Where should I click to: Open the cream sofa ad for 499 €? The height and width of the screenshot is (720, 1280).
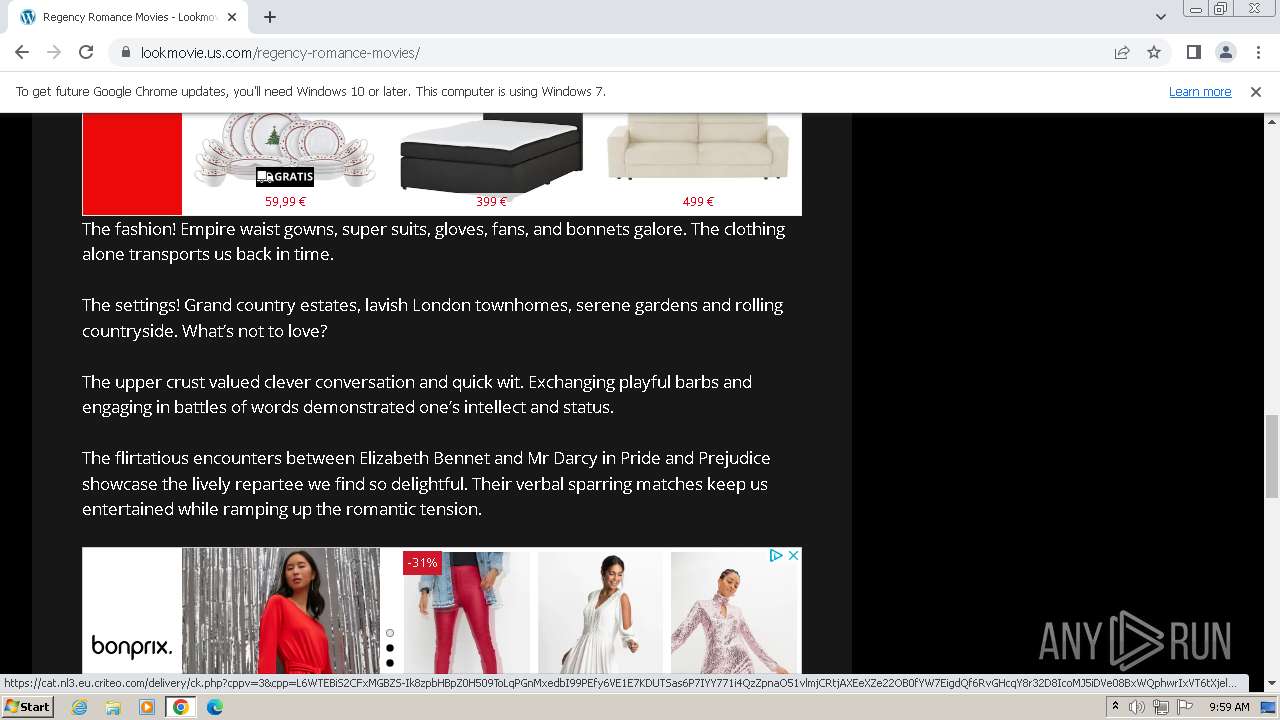tap(698, 162)
